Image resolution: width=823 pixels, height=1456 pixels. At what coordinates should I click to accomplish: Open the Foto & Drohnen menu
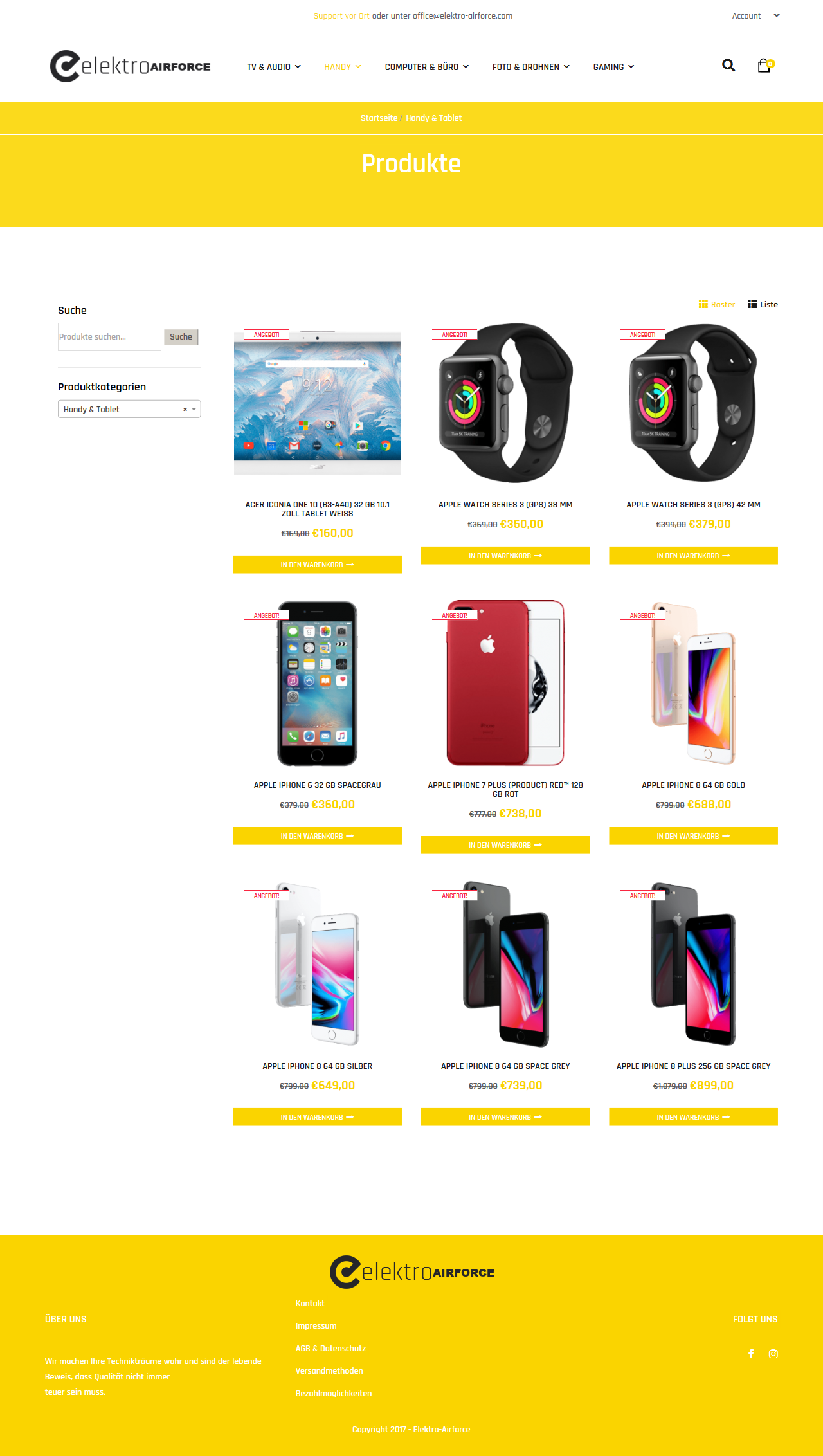tap(531, 67)
